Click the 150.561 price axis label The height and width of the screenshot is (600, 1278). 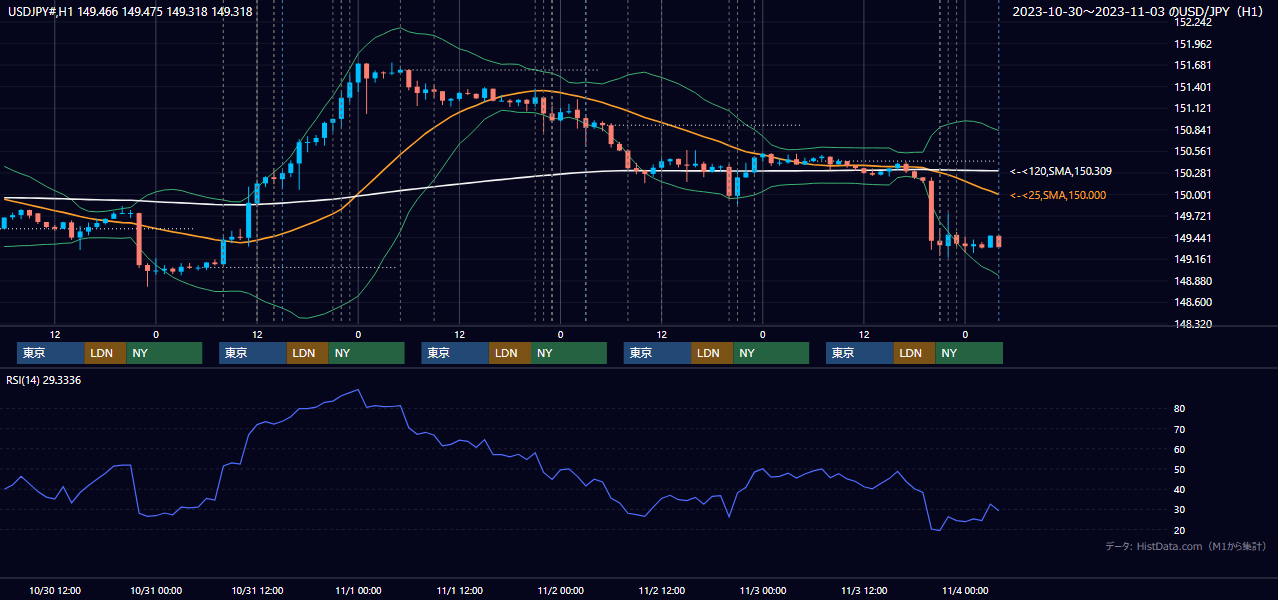click(1193, 151)
